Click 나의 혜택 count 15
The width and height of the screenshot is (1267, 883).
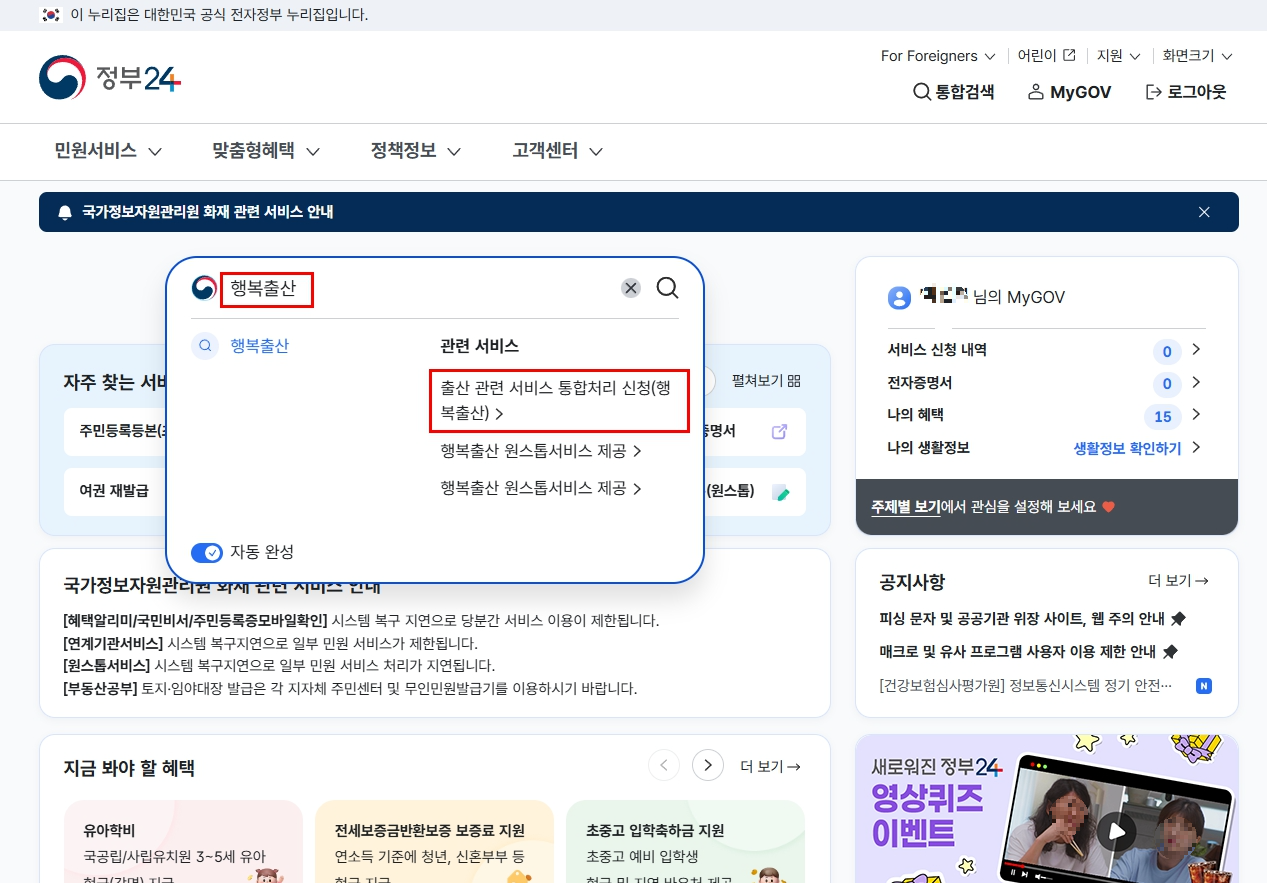1162,417
